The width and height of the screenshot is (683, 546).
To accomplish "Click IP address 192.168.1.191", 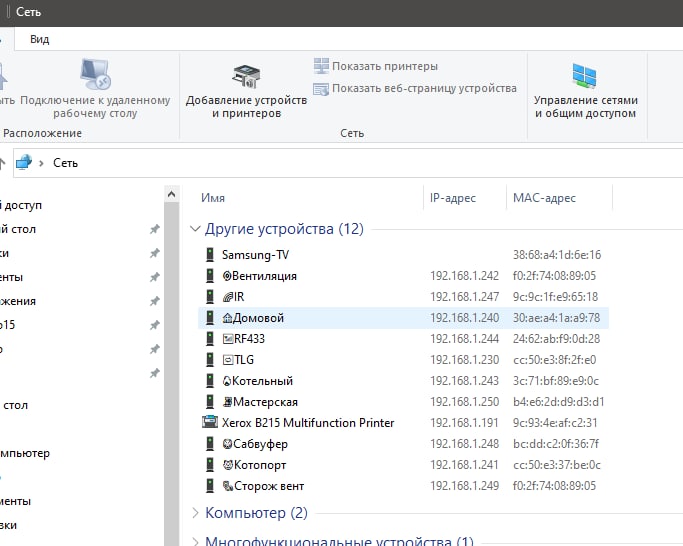I will 464,423.
